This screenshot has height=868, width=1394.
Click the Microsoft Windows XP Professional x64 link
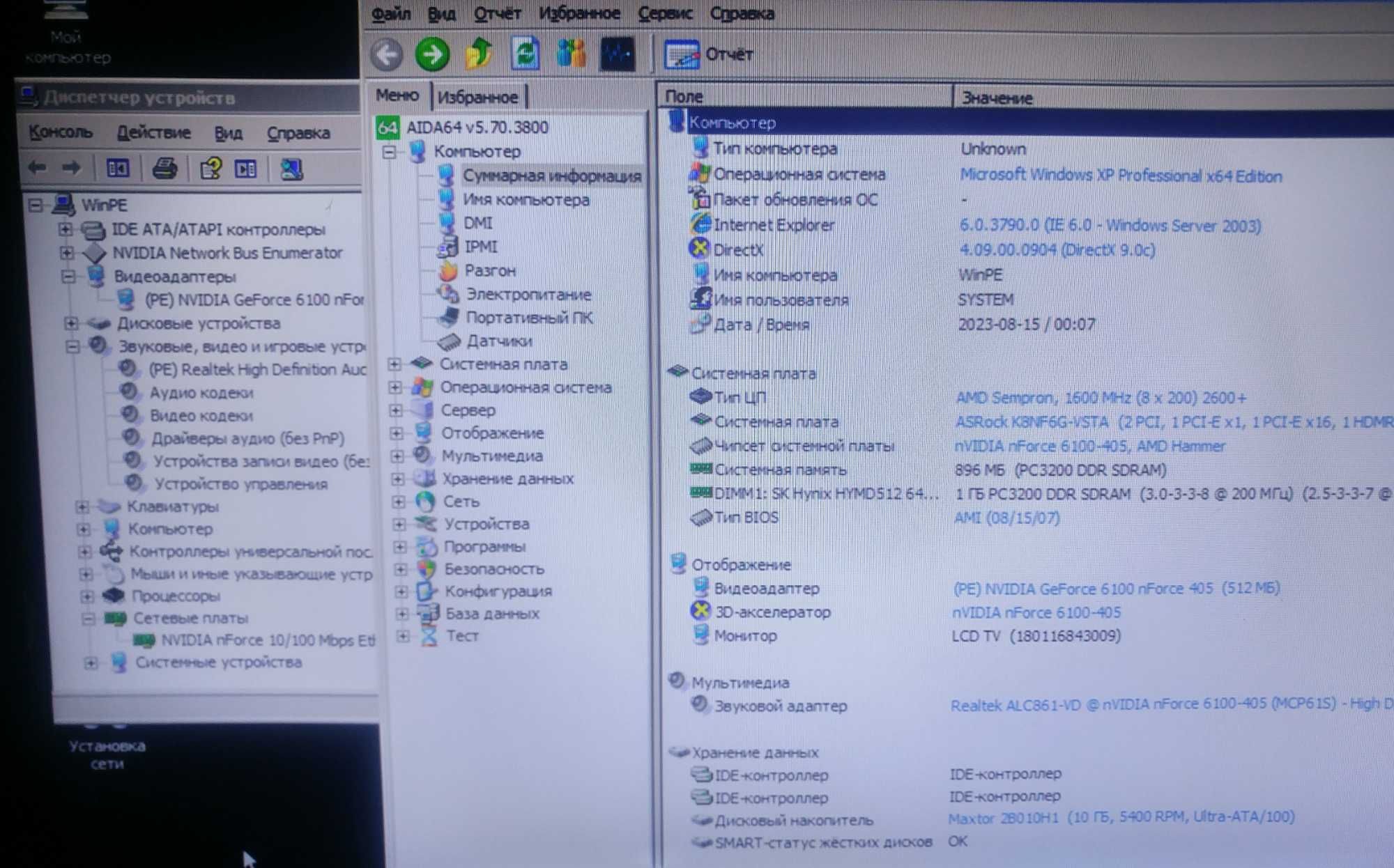coord(1121,176)
